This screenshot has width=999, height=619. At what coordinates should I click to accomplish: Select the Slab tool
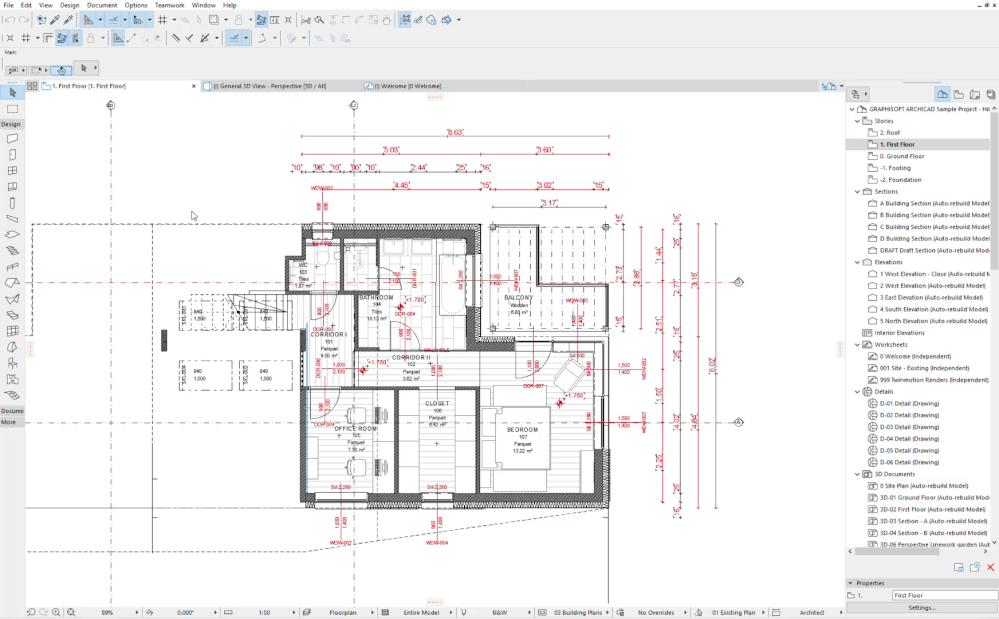pyautogui.click(x=12, y=234)
